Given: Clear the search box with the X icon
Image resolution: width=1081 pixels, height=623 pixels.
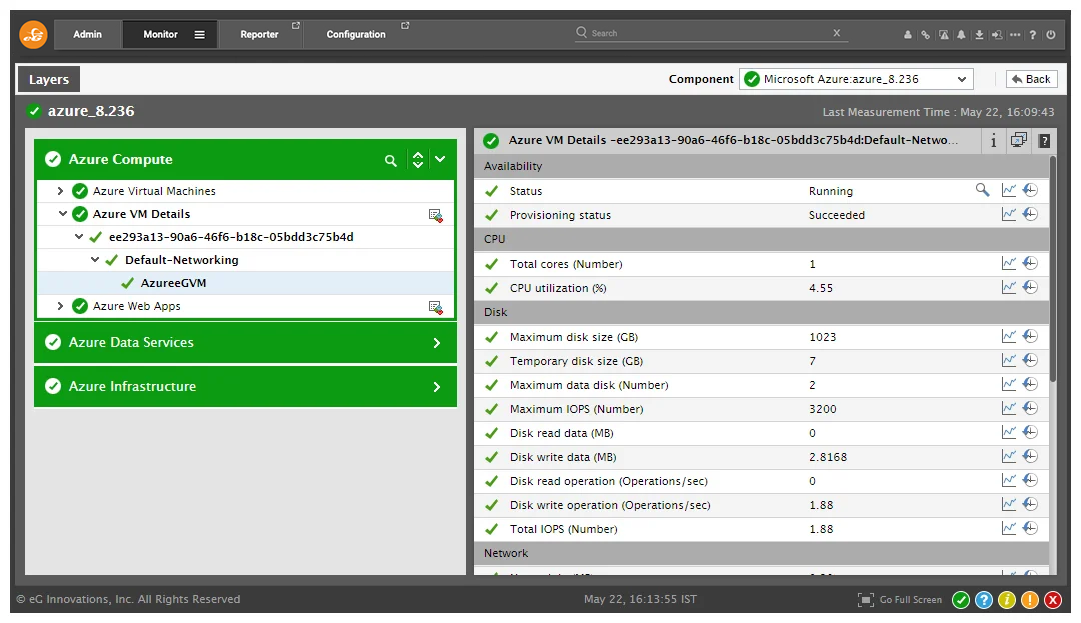Looking at the screenshot, I should pos(837,32).
